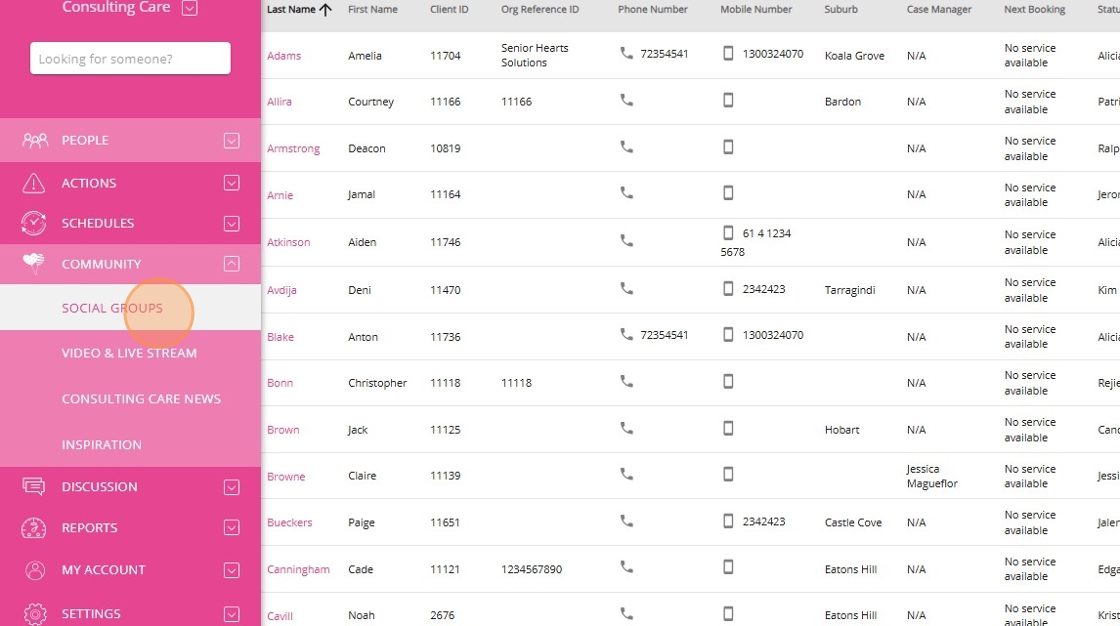Sort by Case Manager column header
This screenshot has width=1120, height=626.
pos(939,9)
